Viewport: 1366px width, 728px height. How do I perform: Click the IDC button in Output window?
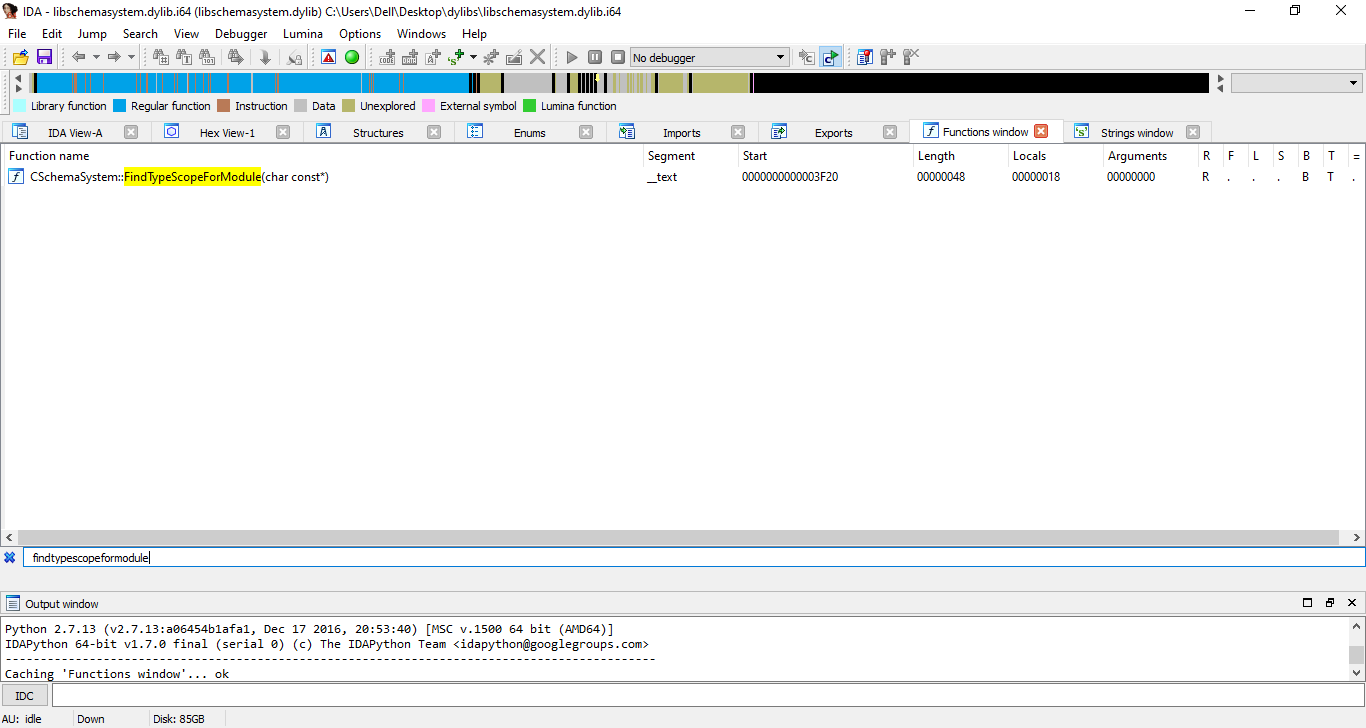25,695
